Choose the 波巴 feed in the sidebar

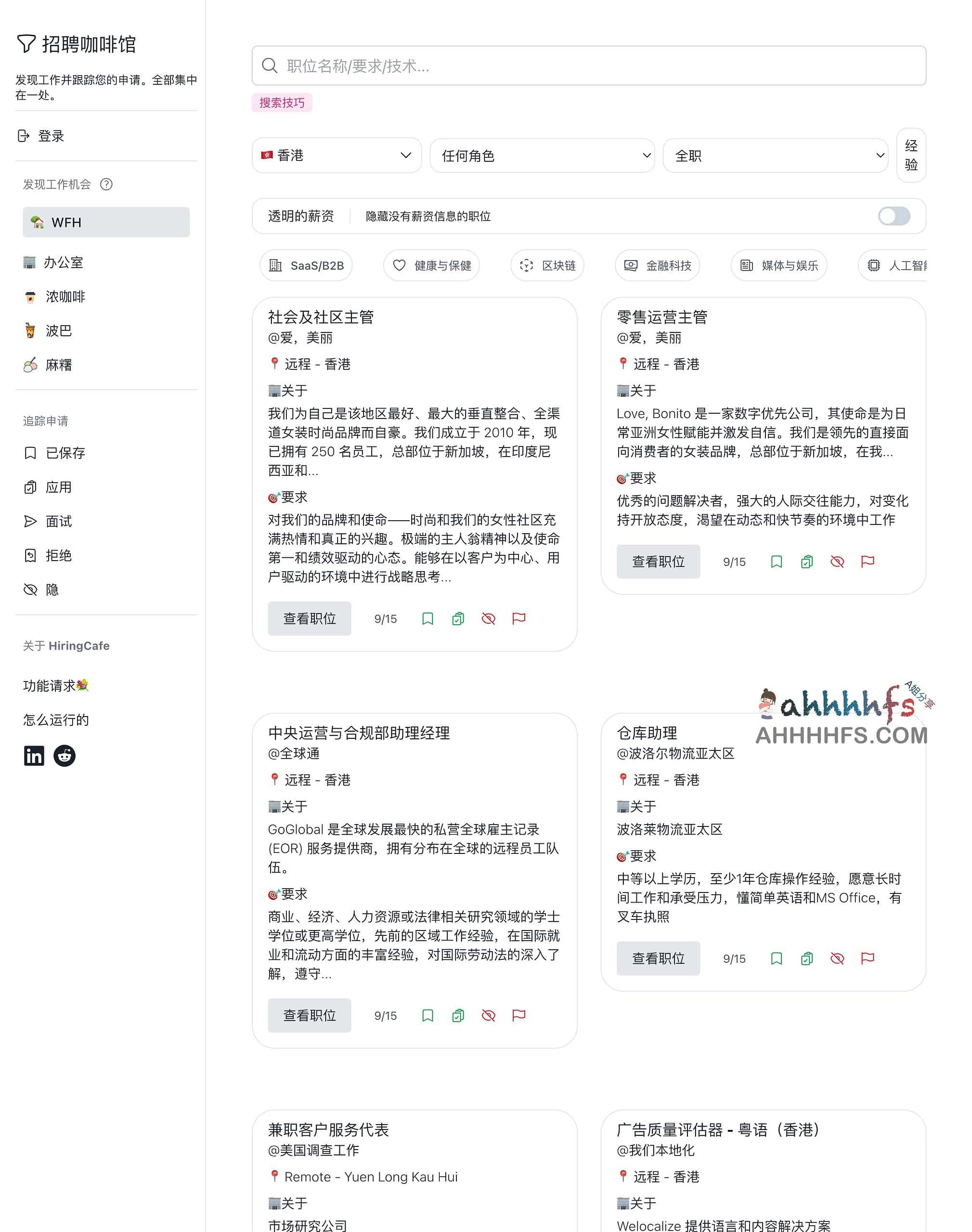click(57, 330)
